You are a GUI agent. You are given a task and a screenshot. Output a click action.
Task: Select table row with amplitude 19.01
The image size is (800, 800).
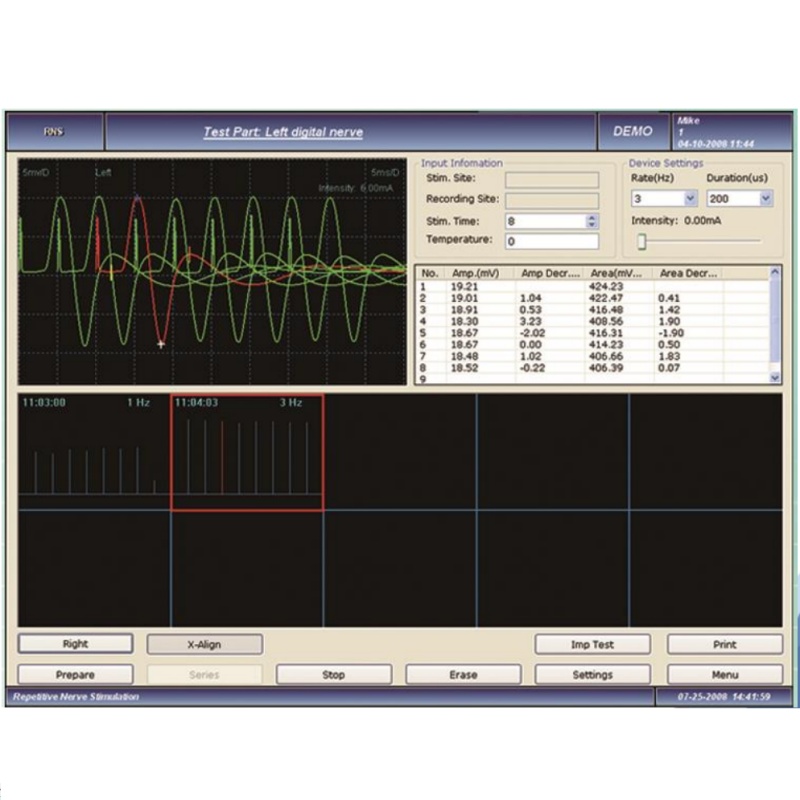tap(592, 298)
